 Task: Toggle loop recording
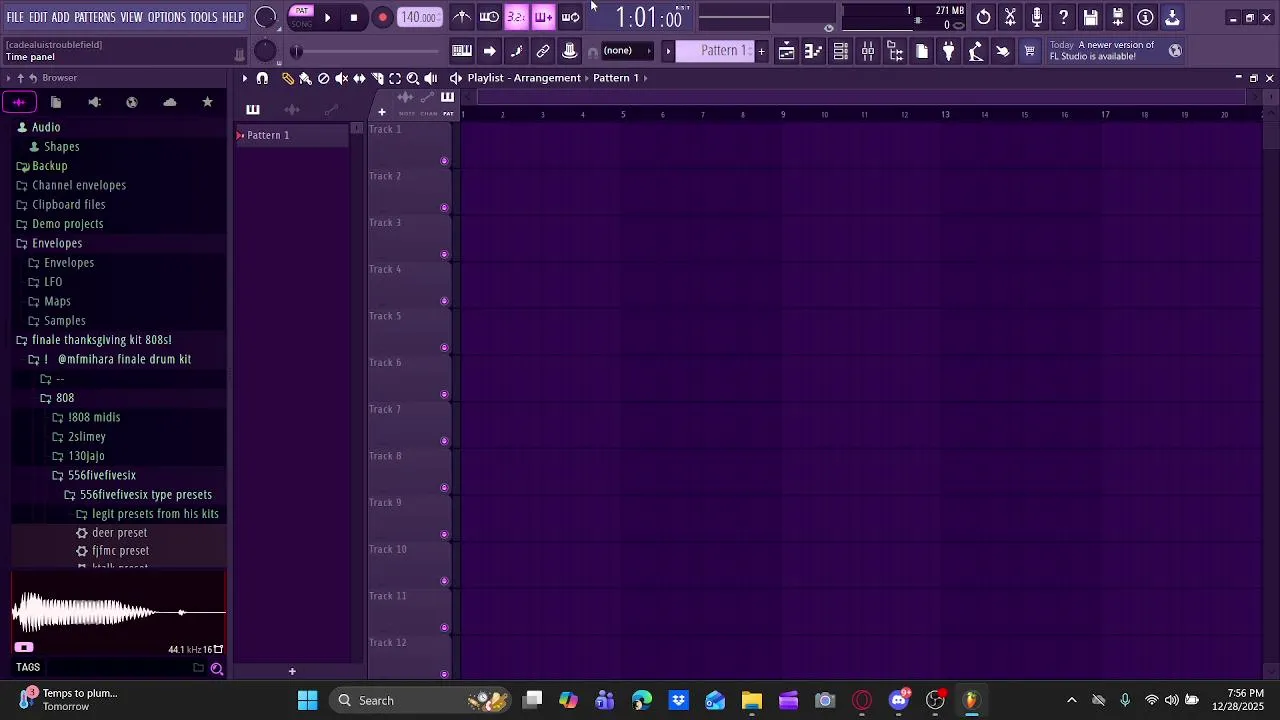point(570,17)
